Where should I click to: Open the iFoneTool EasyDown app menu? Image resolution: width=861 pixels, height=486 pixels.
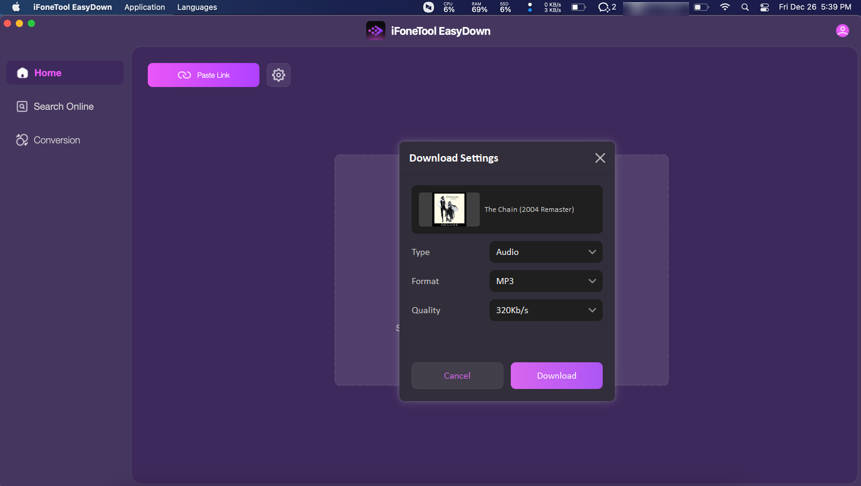coord(72,7)
